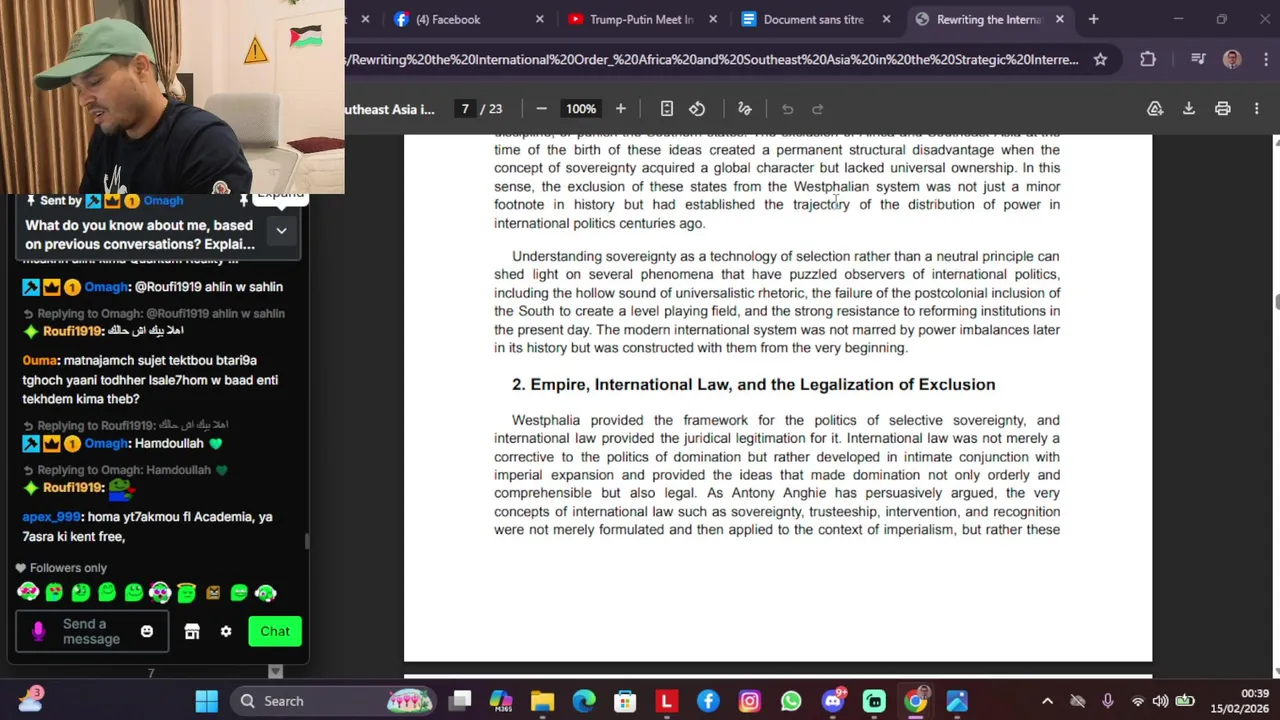
Task: Pick the halo angel green emote
Action: pyautogui.click(x=186, y=593)
